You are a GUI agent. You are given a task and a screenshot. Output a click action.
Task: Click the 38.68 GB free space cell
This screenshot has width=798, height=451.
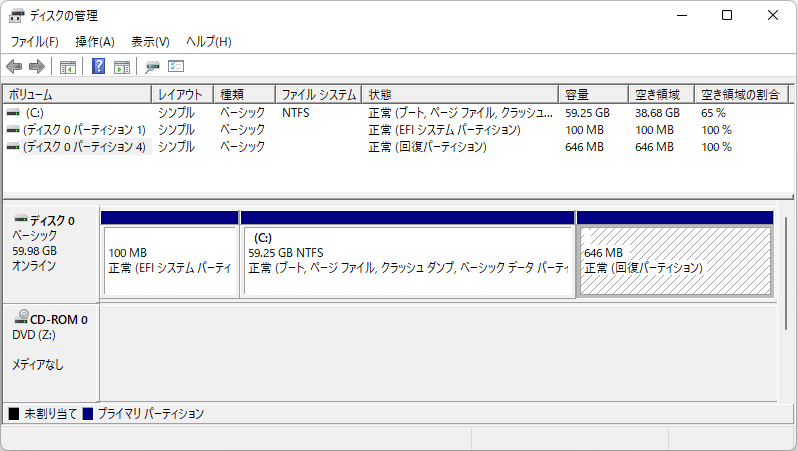[x=657, y=113]
